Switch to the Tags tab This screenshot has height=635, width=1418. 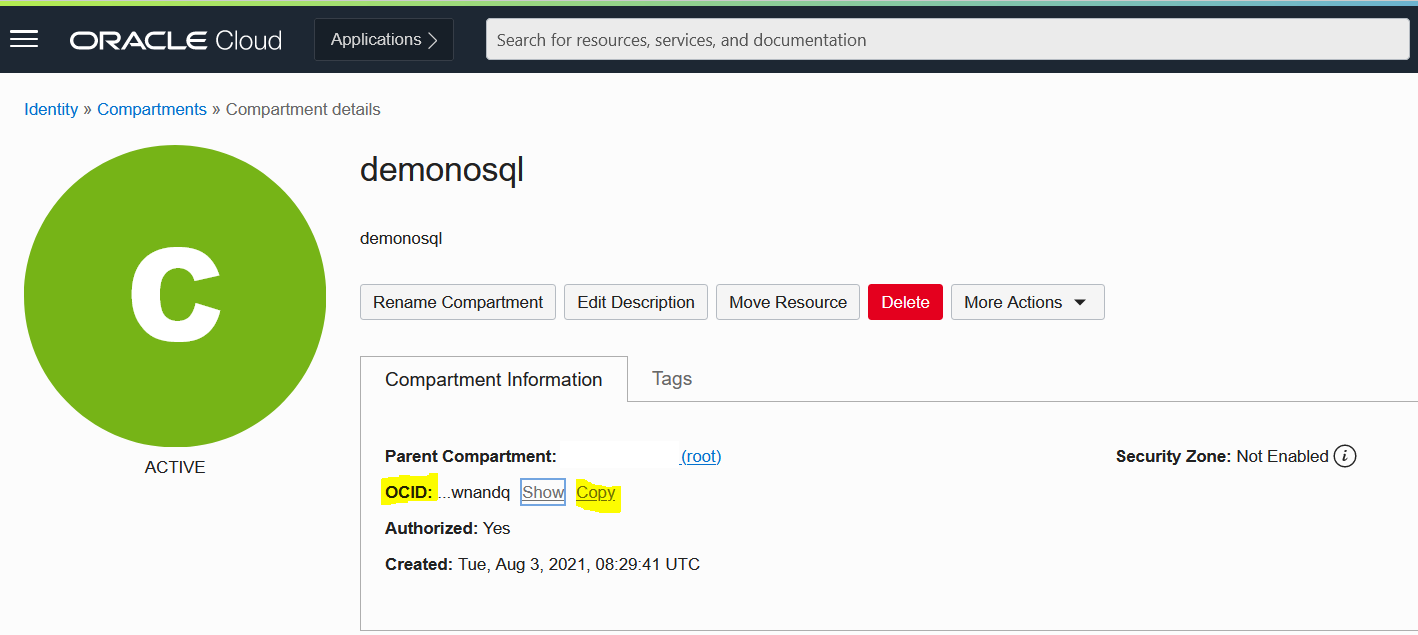(x=672, y=378)
